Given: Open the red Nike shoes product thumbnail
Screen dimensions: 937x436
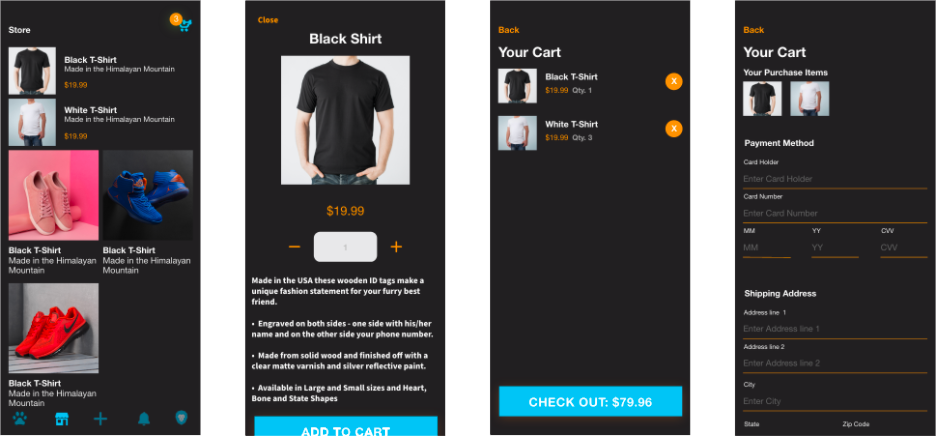Looking at the screenshot, I should coord(53,328).
